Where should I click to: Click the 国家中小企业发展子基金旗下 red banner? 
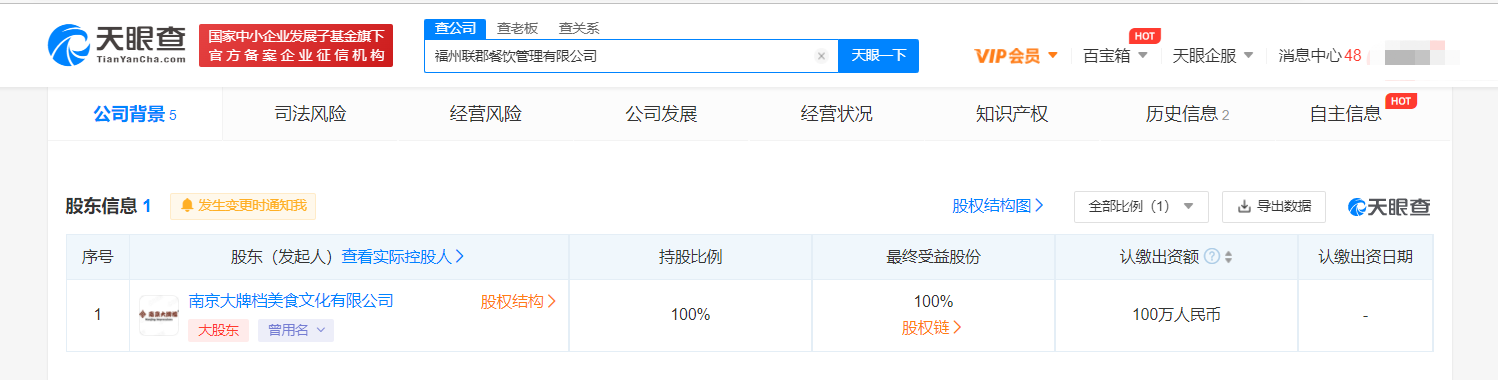point(296,45)
